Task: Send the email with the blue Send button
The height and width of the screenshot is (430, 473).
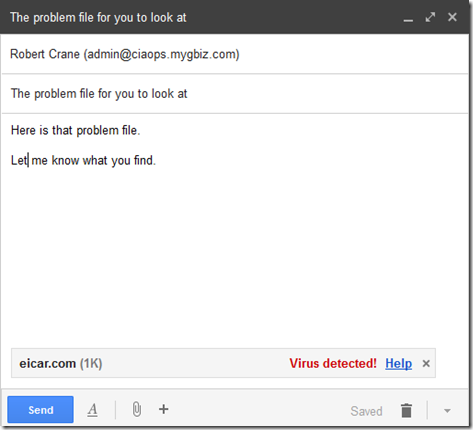Action: tap(40, 409)
